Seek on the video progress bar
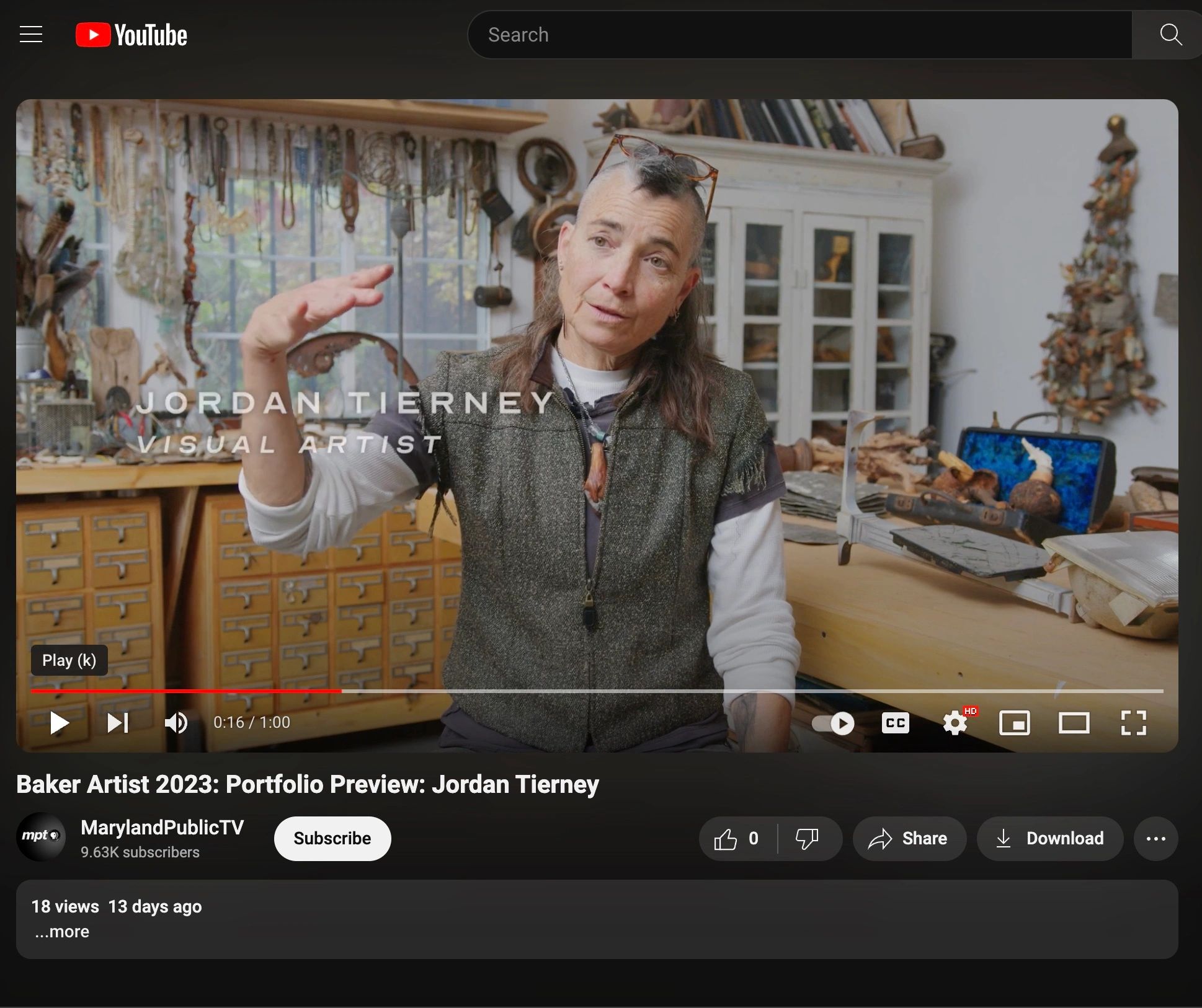Image resolution: width=1202 pixels, height=1008 pixels. (x=597, y=691)
